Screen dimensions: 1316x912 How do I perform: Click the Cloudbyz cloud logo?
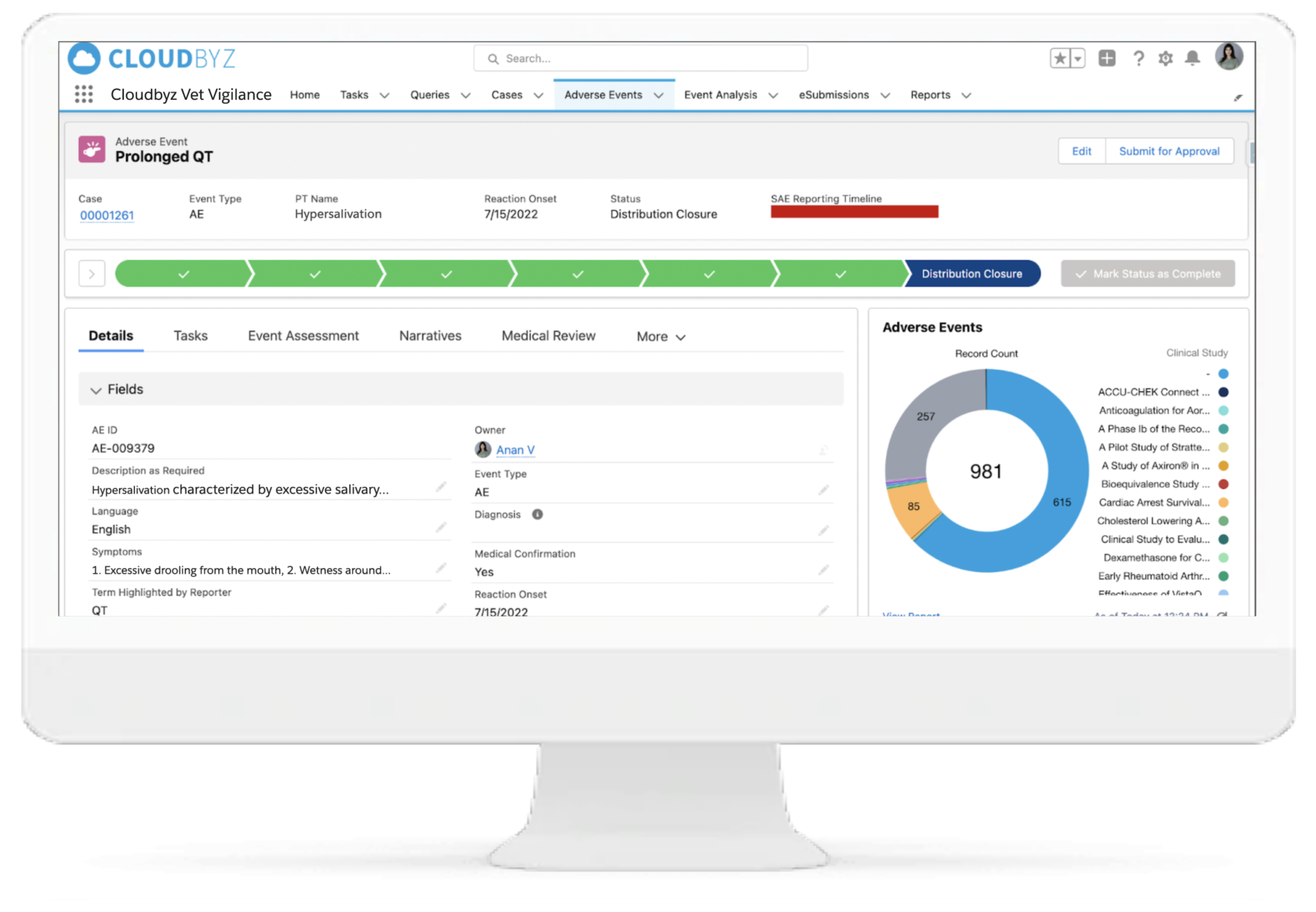84,58
